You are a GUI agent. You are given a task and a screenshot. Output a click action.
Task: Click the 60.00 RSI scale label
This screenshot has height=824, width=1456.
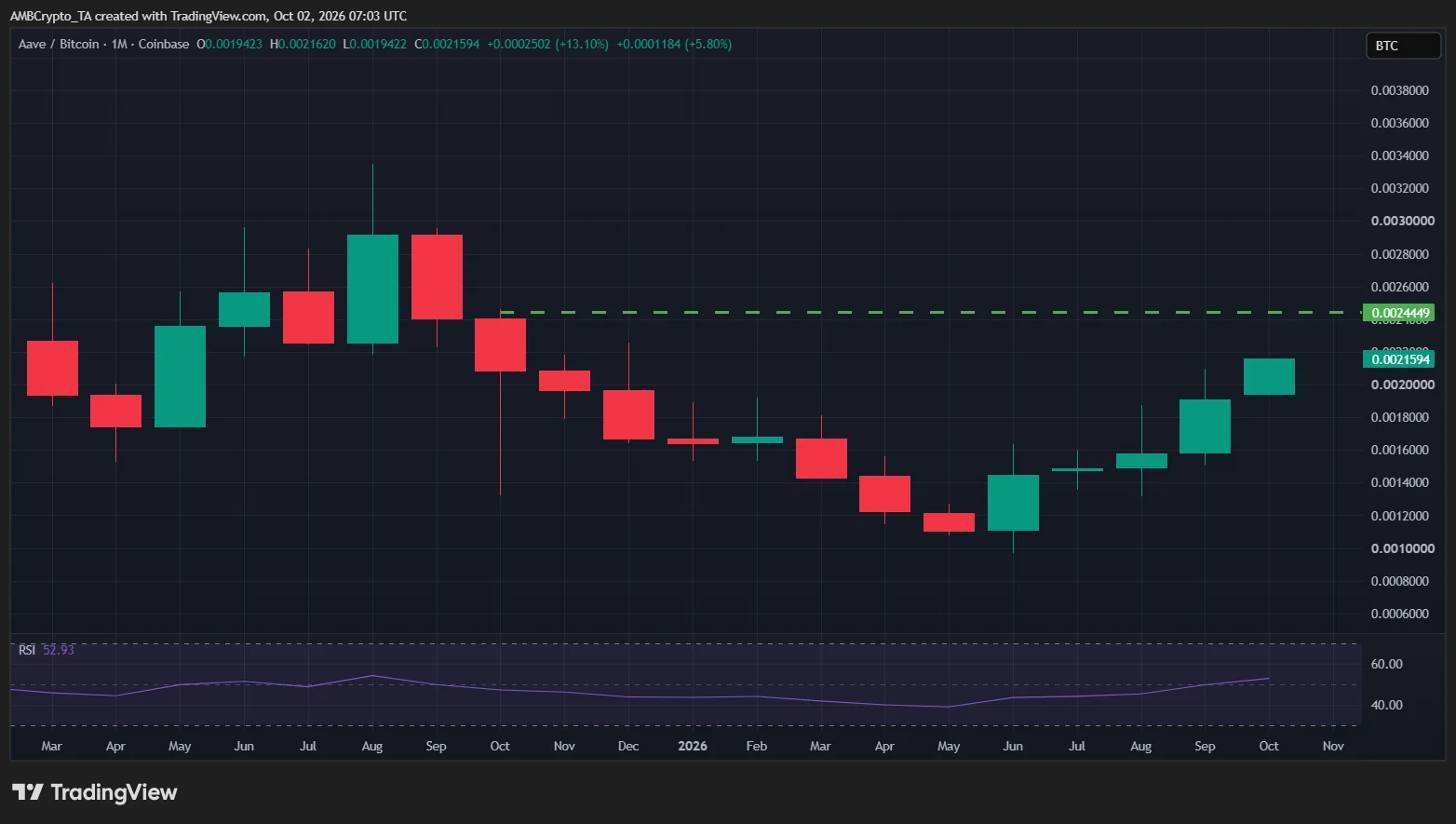click(1387, 664)
